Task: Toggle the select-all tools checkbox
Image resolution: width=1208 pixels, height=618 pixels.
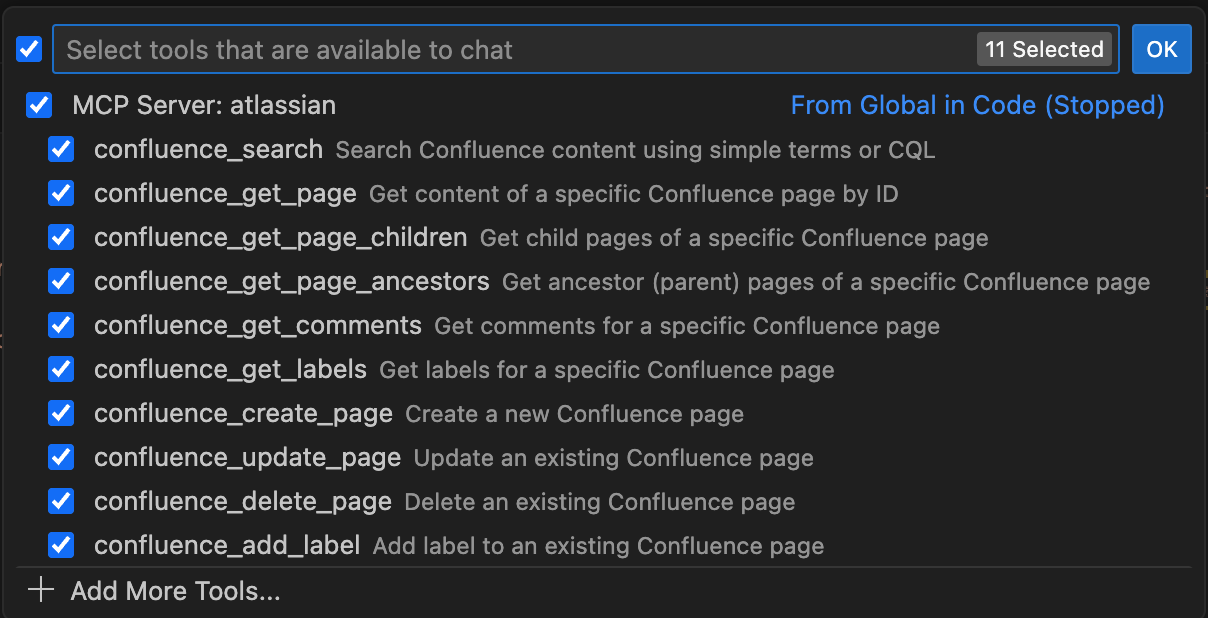Action: [x=29, y=49]
